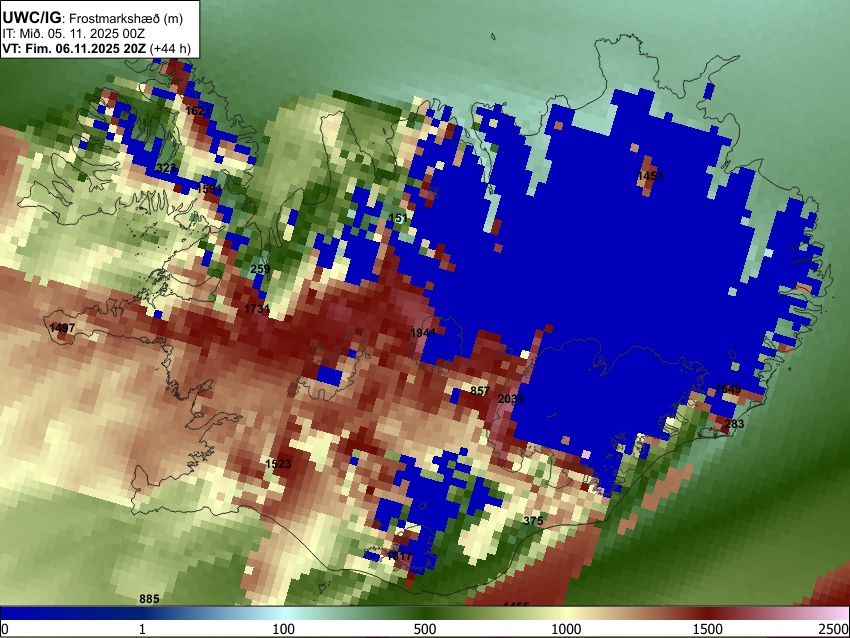The image size is (850, 638).
Task: Select the map label 1497
Action: [x=62, y=328]
